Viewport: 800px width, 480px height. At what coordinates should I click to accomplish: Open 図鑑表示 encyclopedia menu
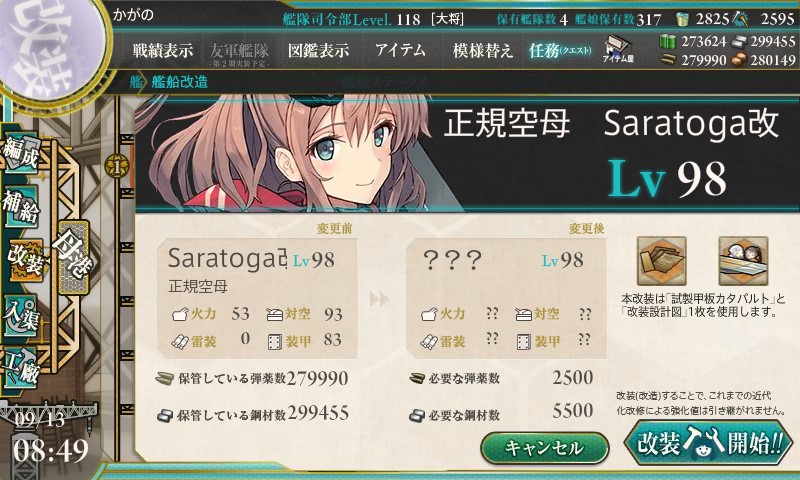[318, 50]
